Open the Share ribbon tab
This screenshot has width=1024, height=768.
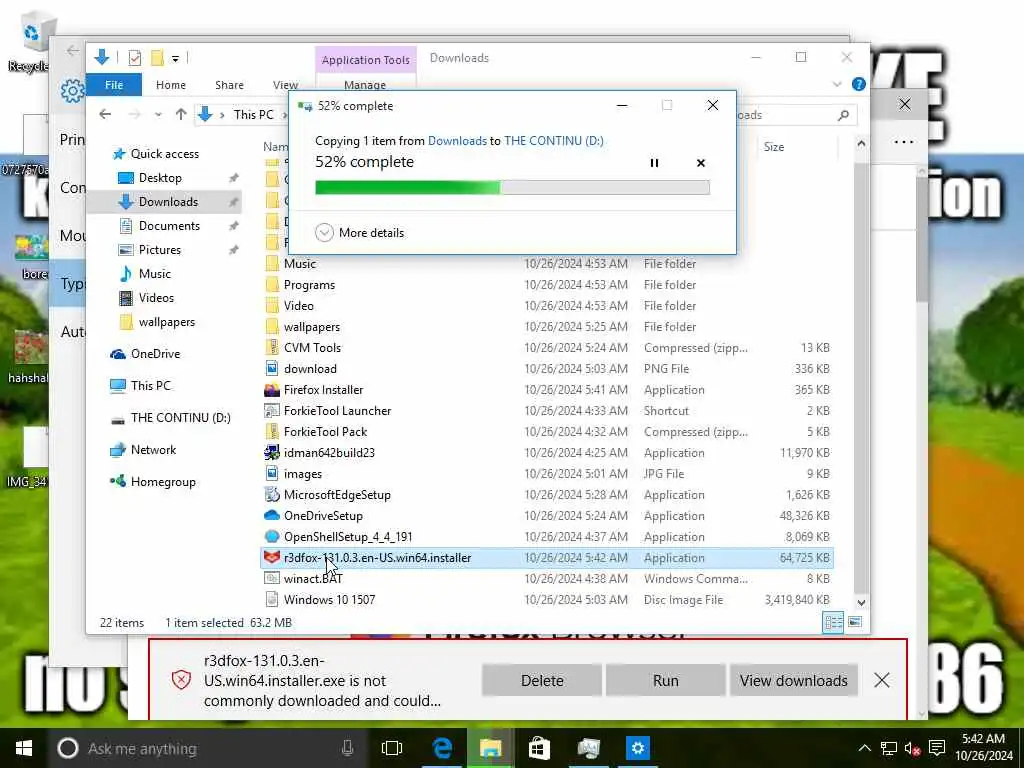[229, 85]
